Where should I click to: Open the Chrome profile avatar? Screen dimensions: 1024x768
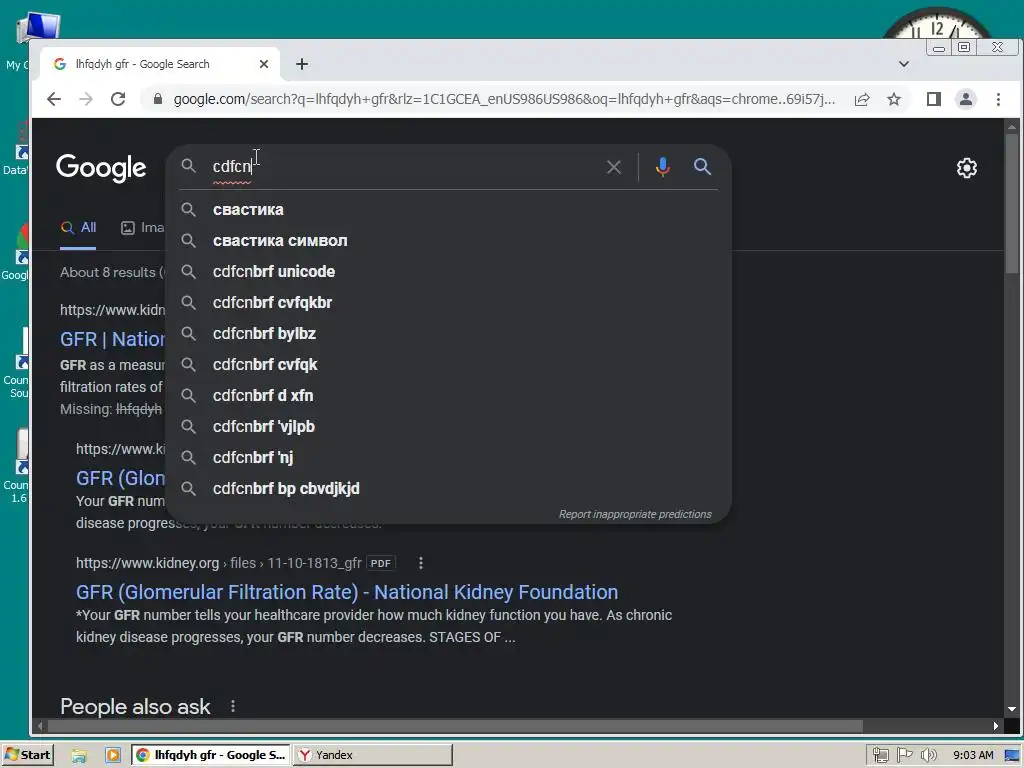click(x=966, y=99)
